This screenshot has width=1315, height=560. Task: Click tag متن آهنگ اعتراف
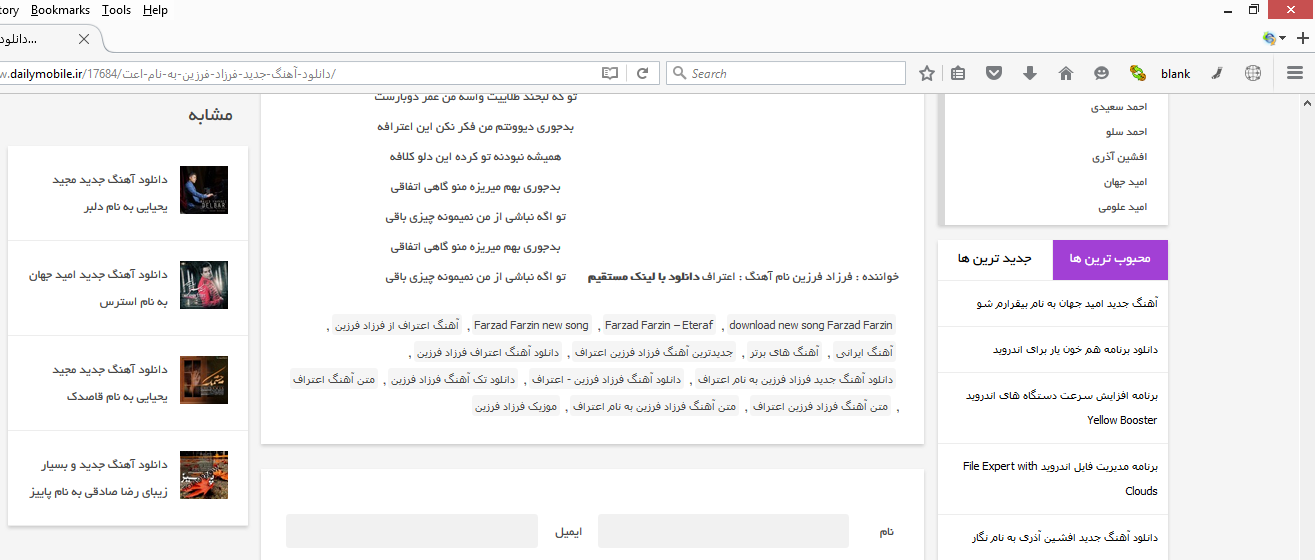point(335,379)
